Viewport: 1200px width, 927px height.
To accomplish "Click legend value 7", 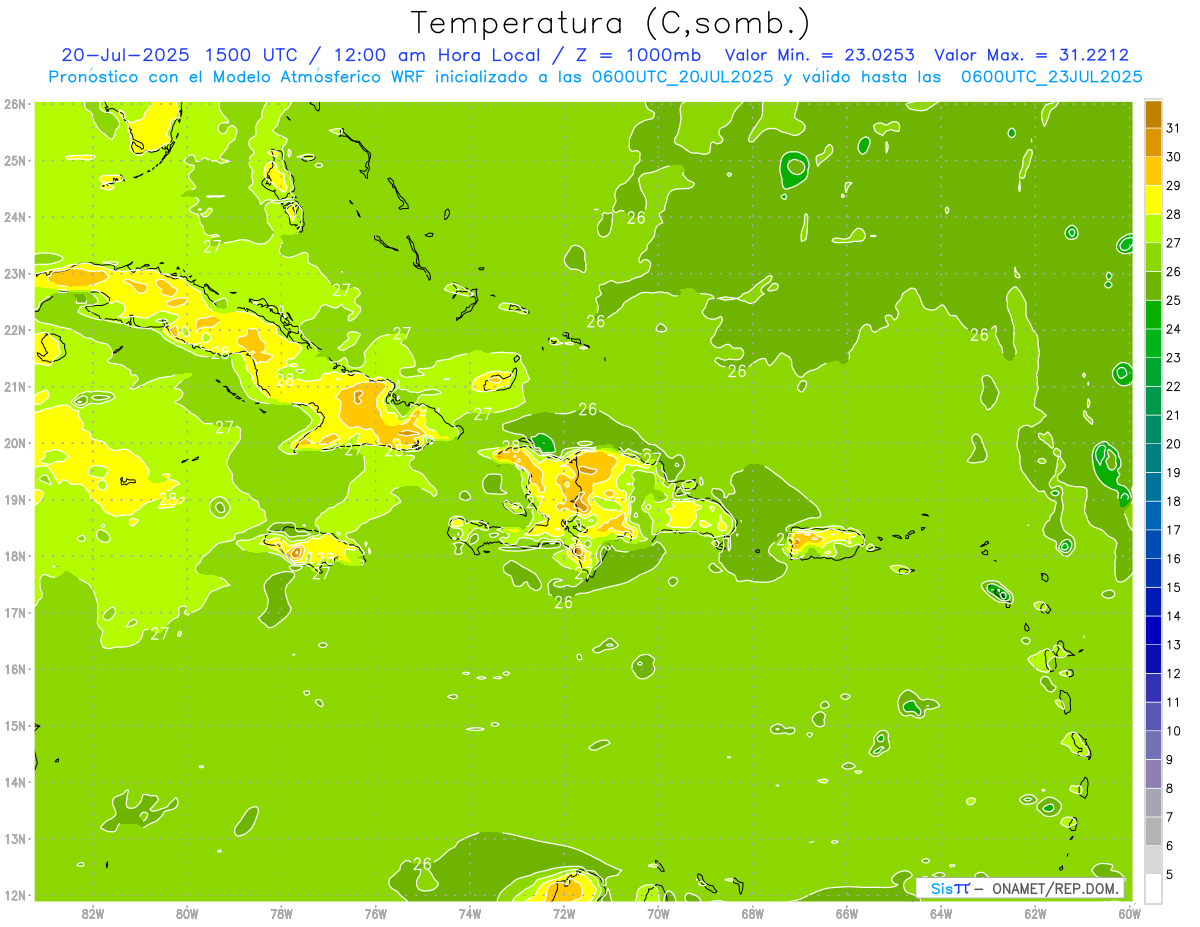I will coord(1169,817).
